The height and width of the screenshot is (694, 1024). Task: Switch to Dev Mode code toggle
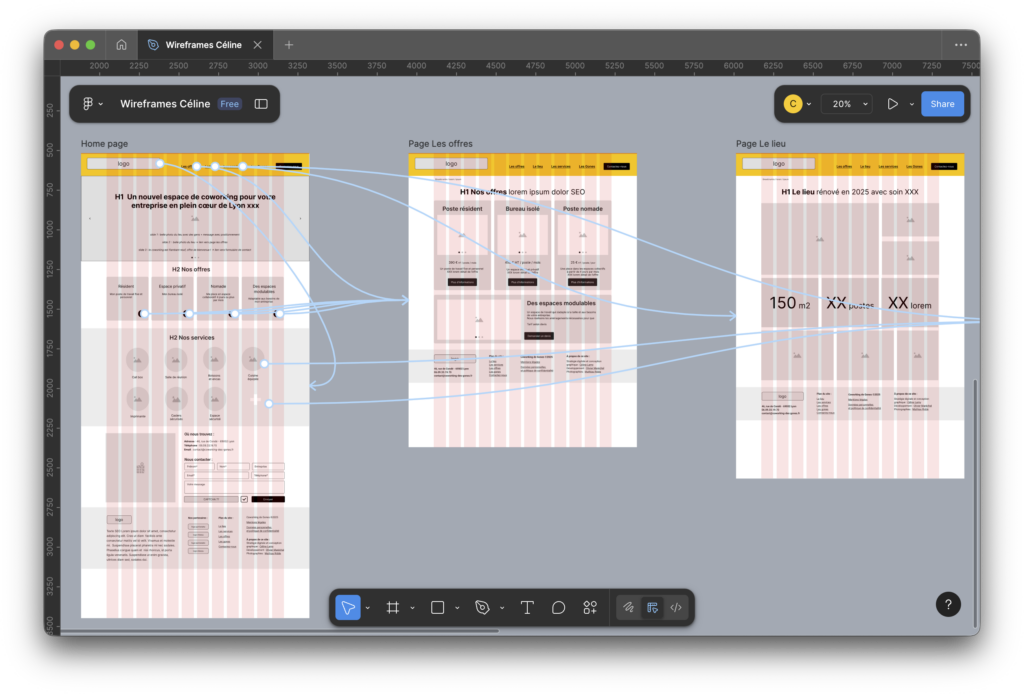pyautogui.click(x=676, y=607)
